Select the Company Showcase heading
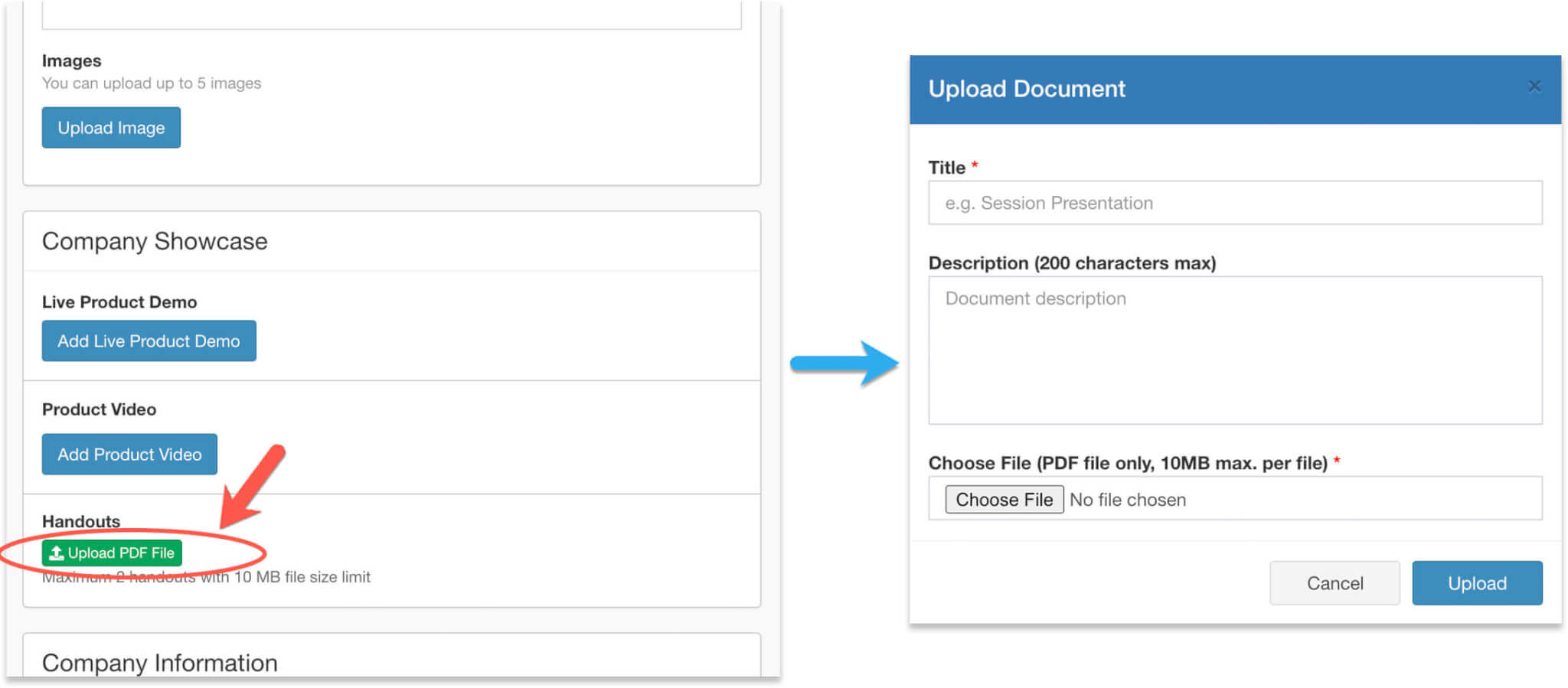Screen dimensions: 1568x688 coord(155,242)
